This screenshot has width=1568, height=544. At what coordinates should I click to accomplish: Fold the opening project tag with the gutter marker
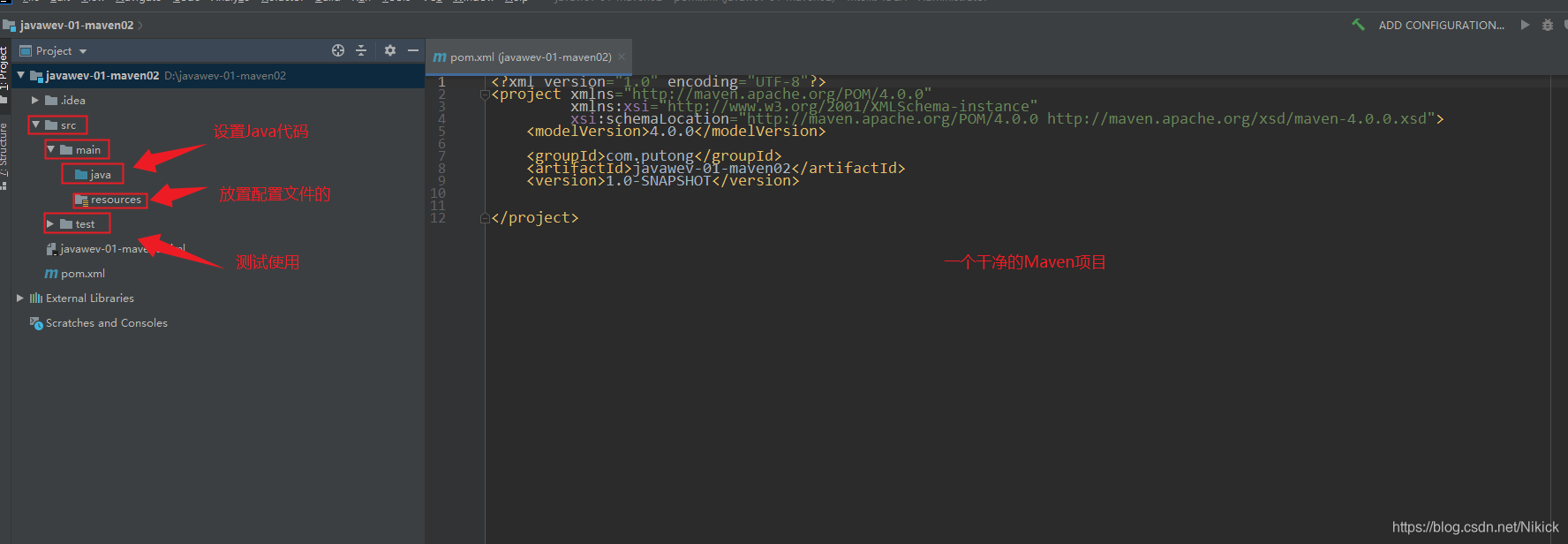(485, 94)
